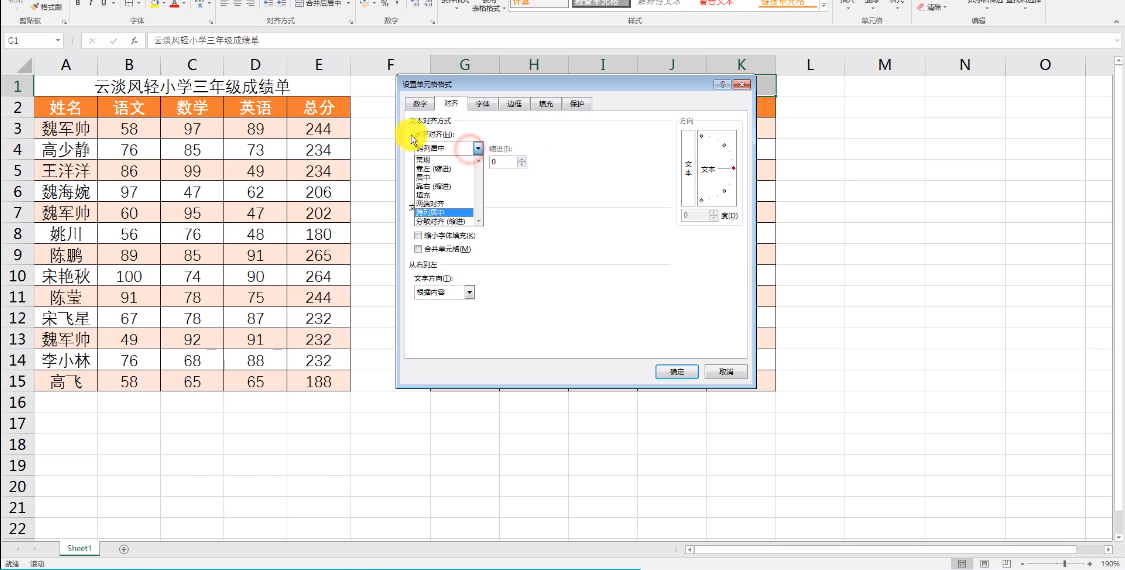Screen dimensions: 1125x570
Task: Click the formula bar cancel X icon
Action: point(92,41)
